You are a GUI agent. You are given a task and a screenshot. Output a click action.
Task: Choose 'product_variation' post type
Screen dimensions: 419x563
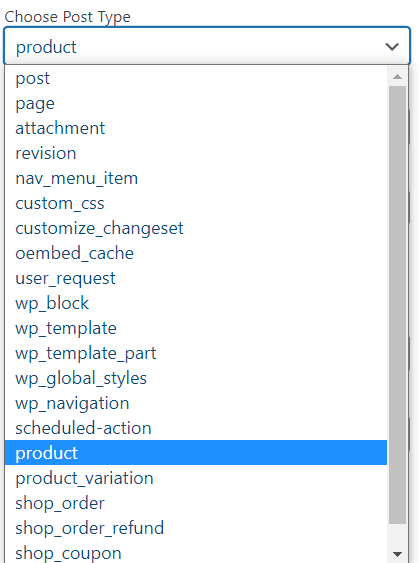click(x=196, y=478)
